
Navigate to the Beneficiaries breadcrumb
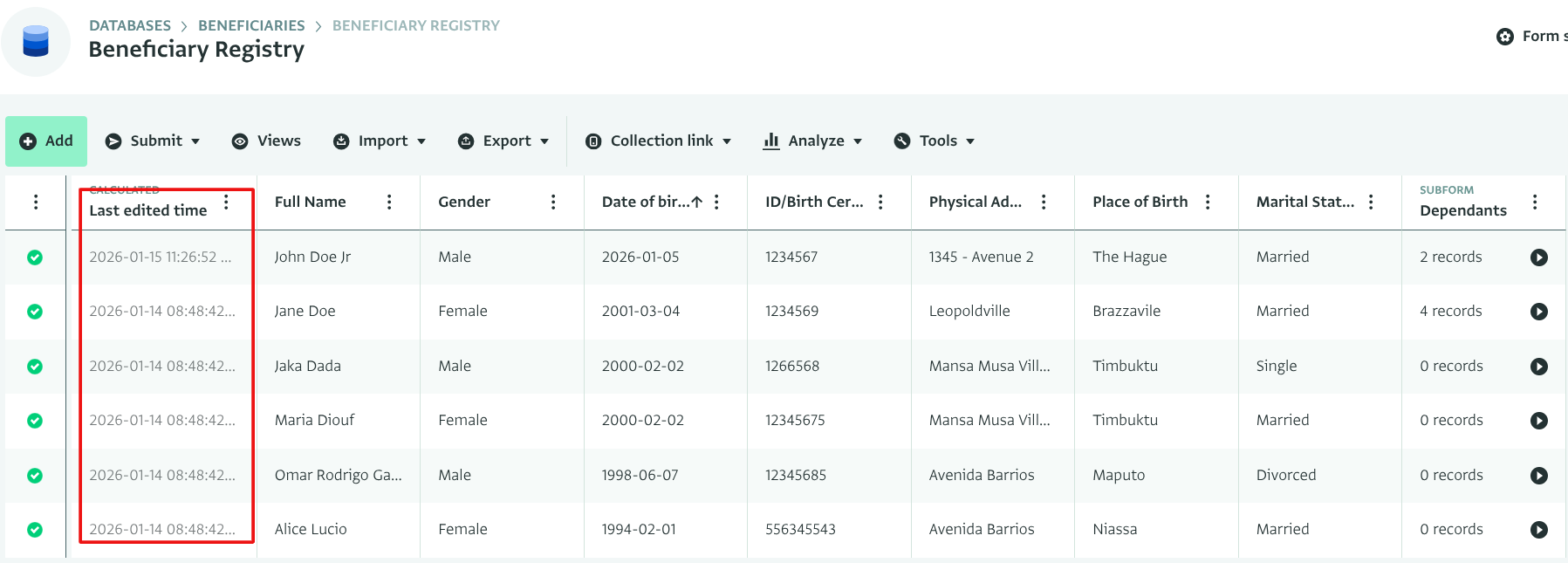pos(251,25)
